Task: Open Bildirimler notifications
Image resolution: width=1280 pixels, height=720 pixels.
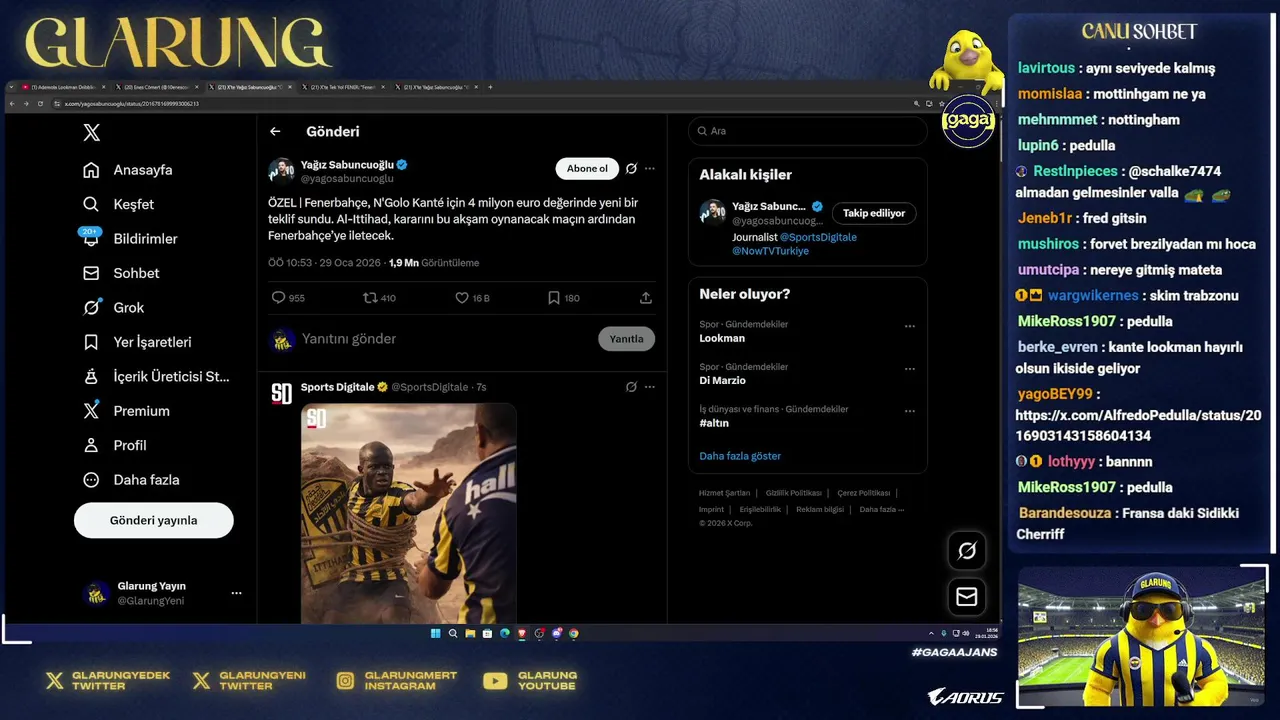Action: pos(130,239)
